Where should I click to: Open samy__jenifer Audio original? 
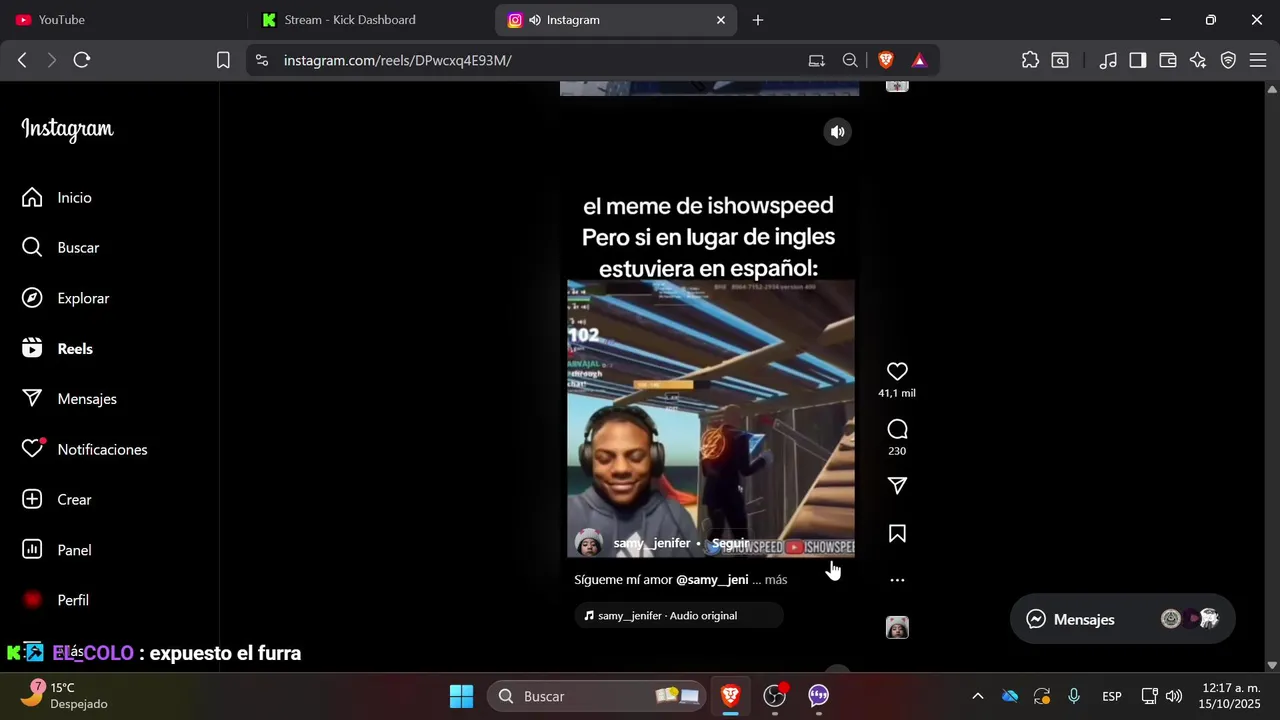(x=679, y=616)
